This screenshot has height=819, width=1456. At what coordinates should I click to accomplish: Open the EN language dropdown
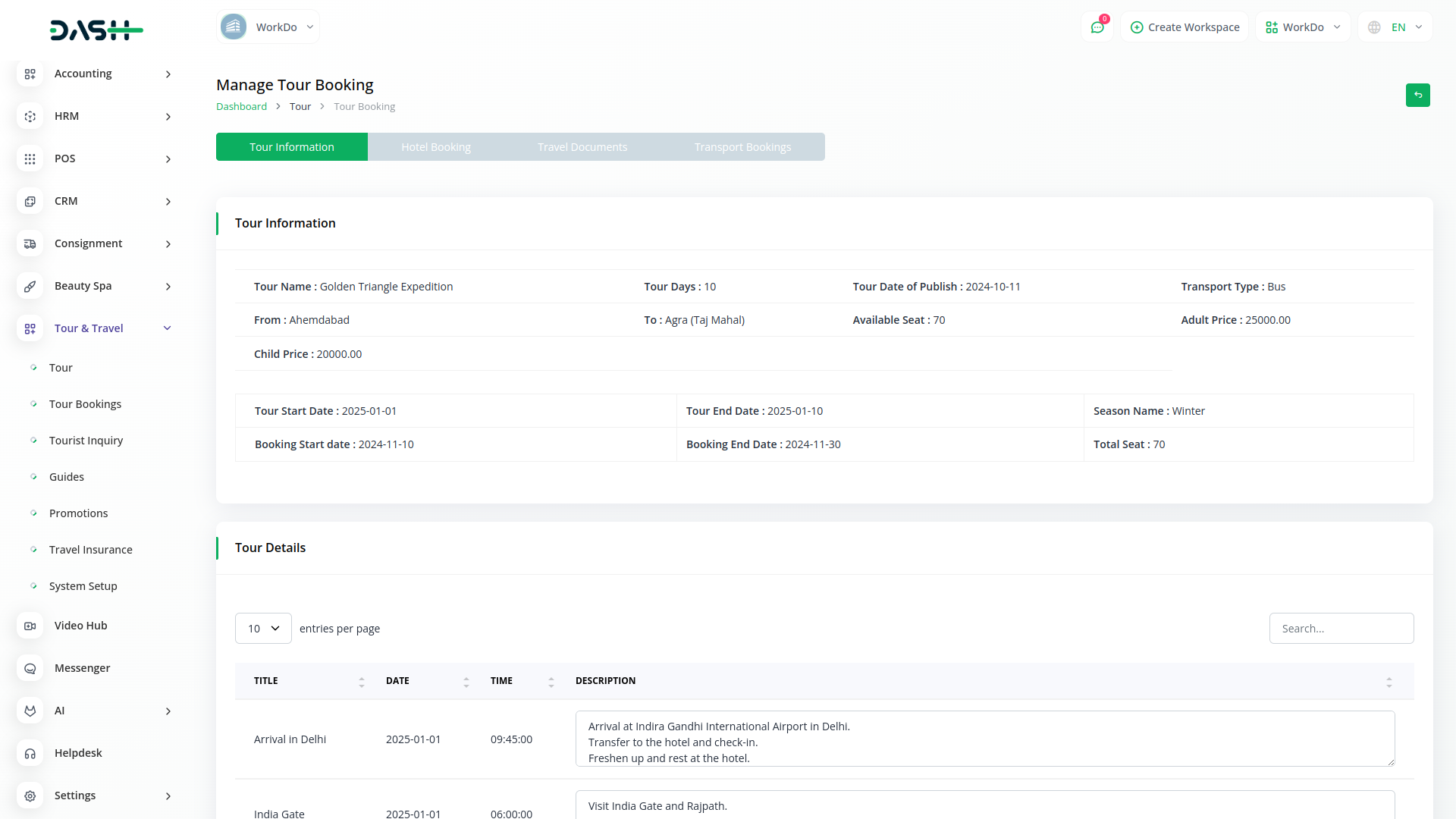1396,27
